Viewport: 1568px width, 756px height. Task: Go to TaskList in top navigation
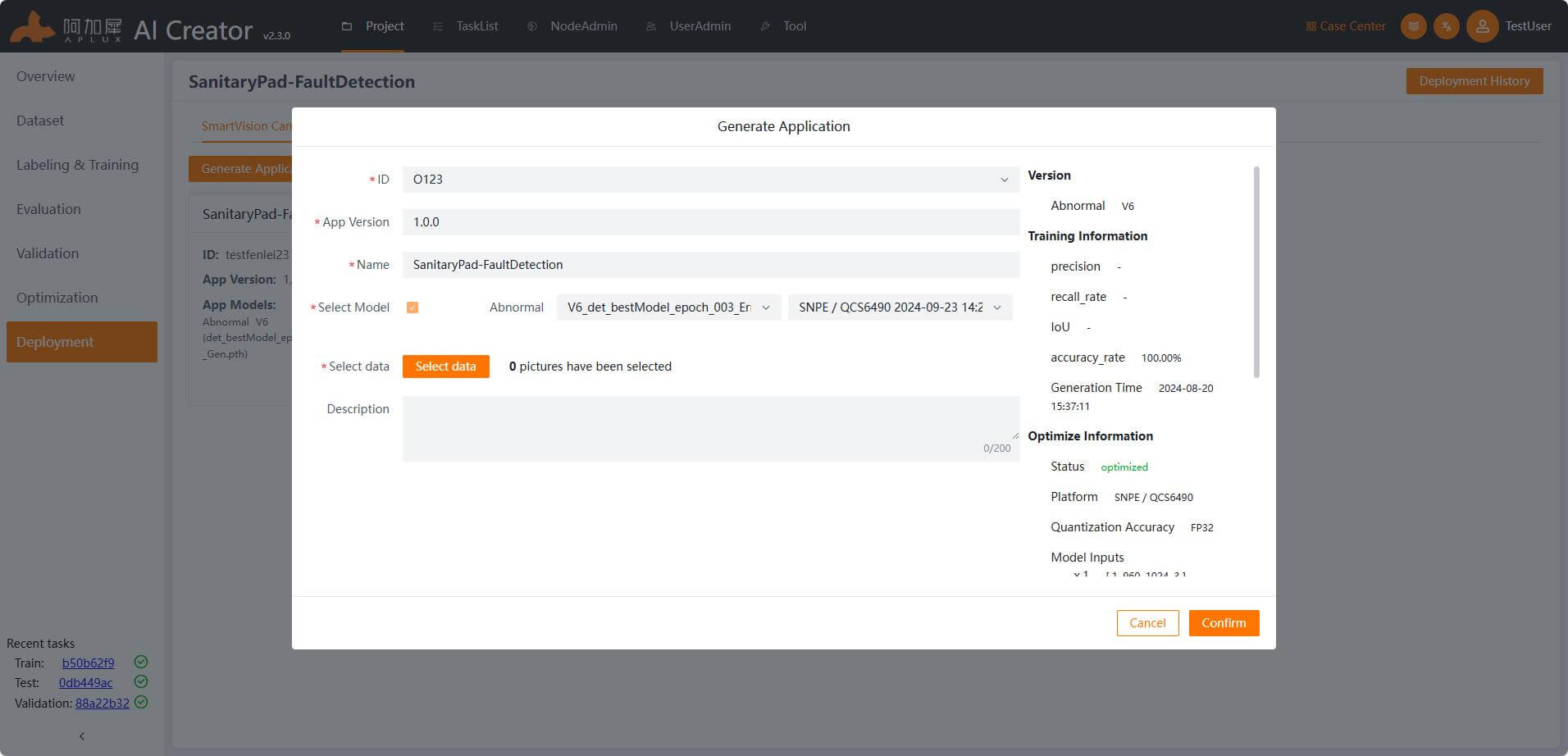click(x=465, y=26)
